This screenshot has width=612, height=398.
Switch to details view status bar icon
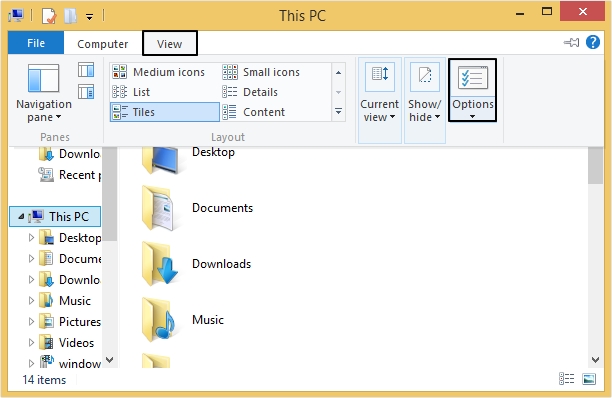[x=566, y=379]
